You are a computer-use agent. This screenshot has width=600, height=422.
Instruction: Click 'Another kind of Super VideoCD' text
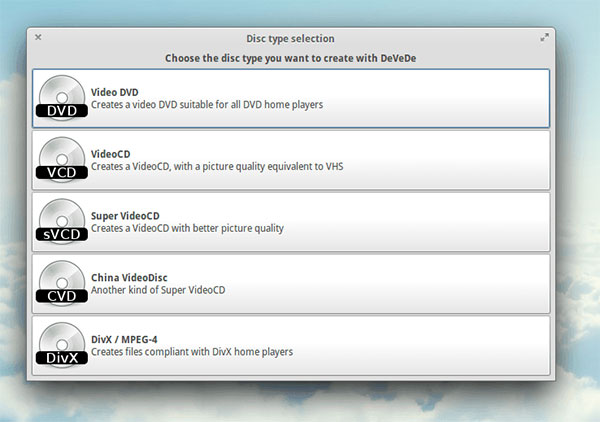(158, 290)
